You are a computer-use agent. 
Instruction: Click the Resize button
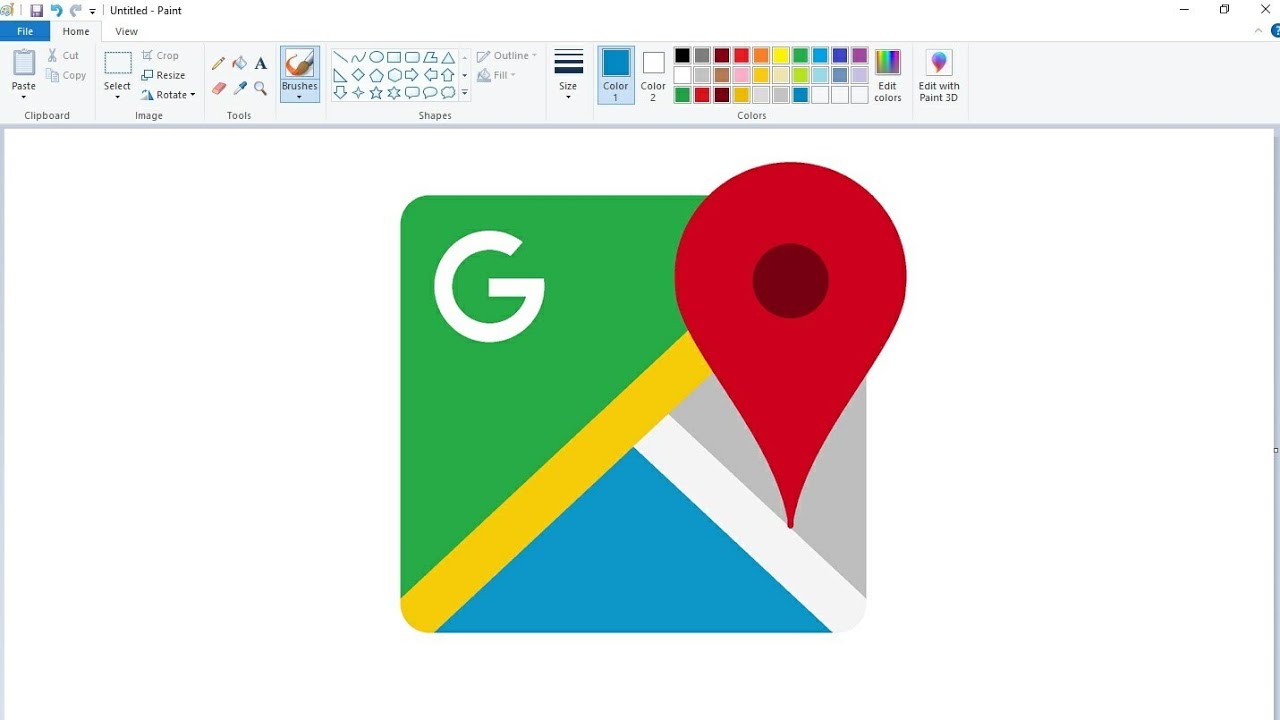pos(164,75)
